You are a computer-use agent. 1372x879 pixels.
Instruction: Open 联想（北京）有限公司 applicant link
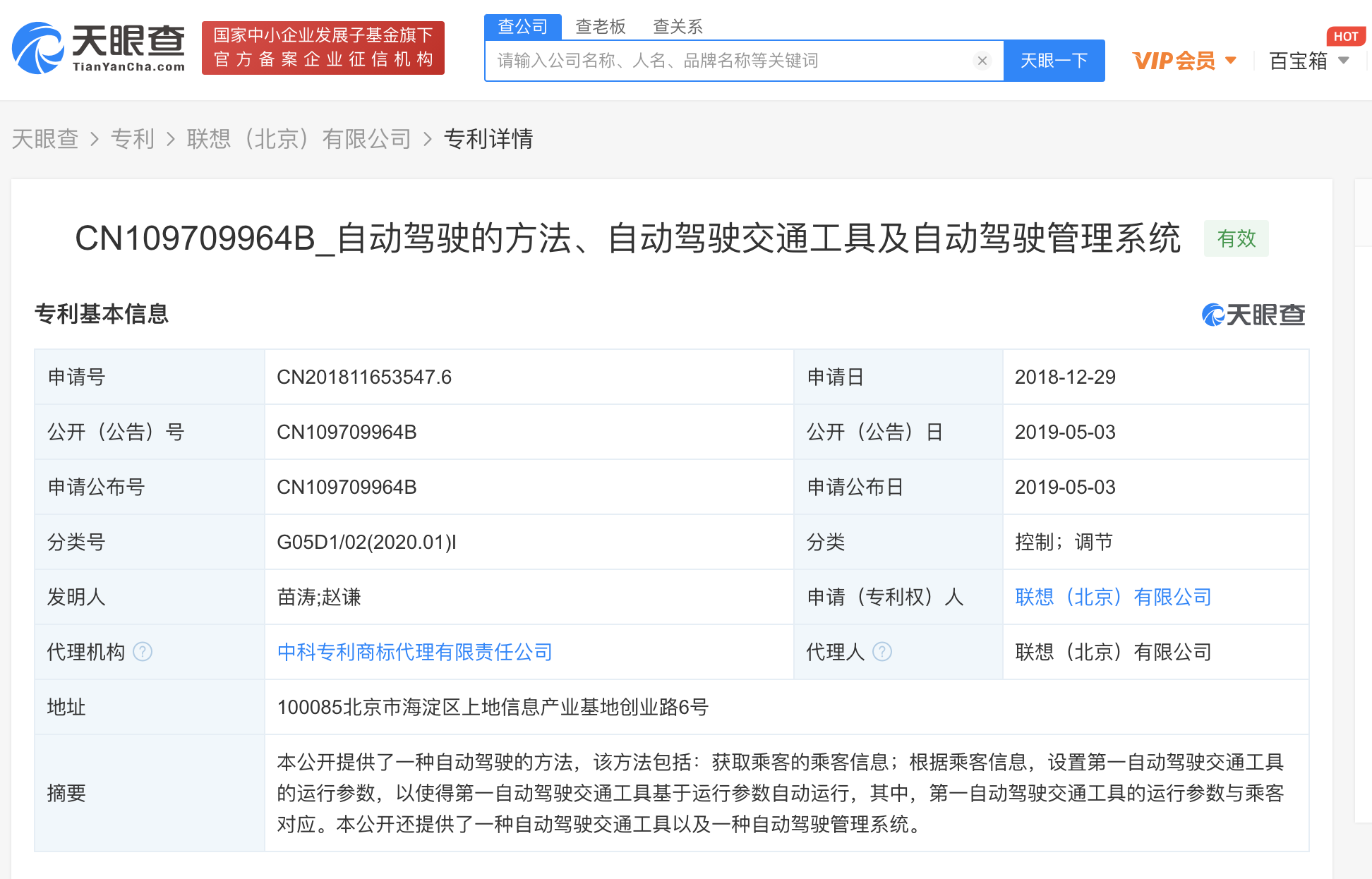point(1113,597)
